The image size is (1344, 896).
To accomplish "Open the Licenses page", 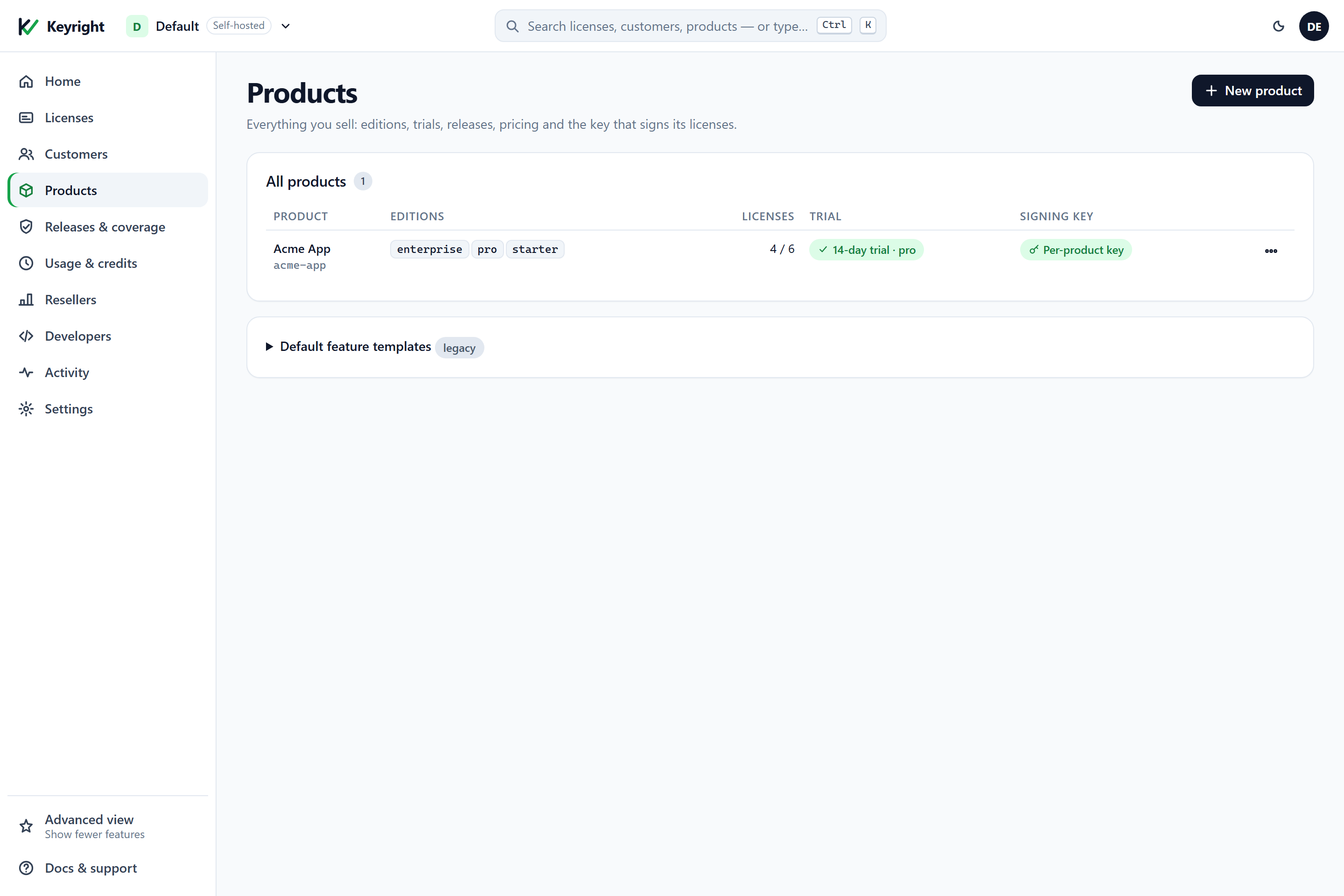I will [x=108, y=118].
